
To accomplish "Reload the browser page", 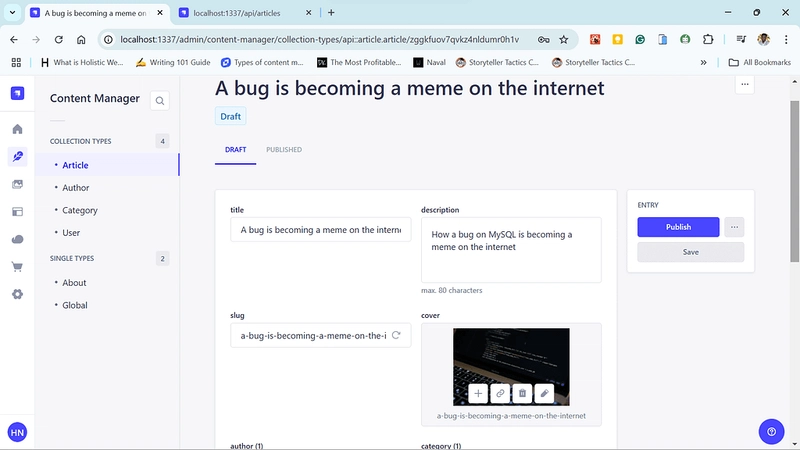I will coord(59,39).
